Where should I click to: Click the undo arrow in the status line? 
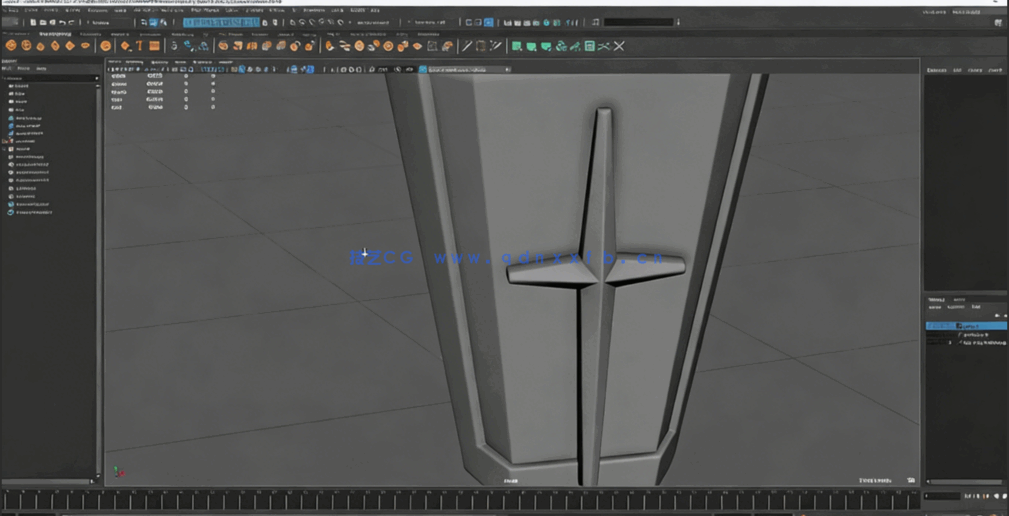tap(62, 22)
